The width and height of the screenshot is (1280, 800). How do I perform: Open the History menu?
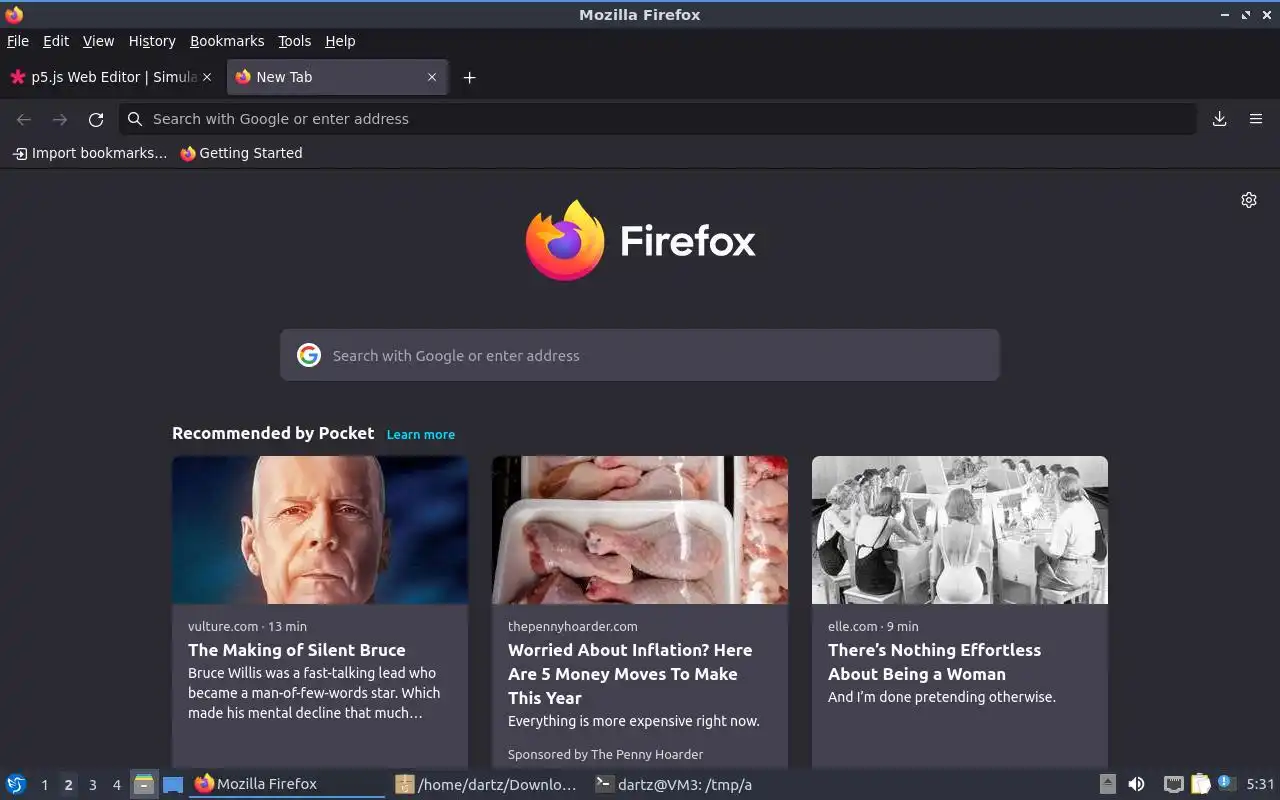pyautogui.click(x=152, y=41)
